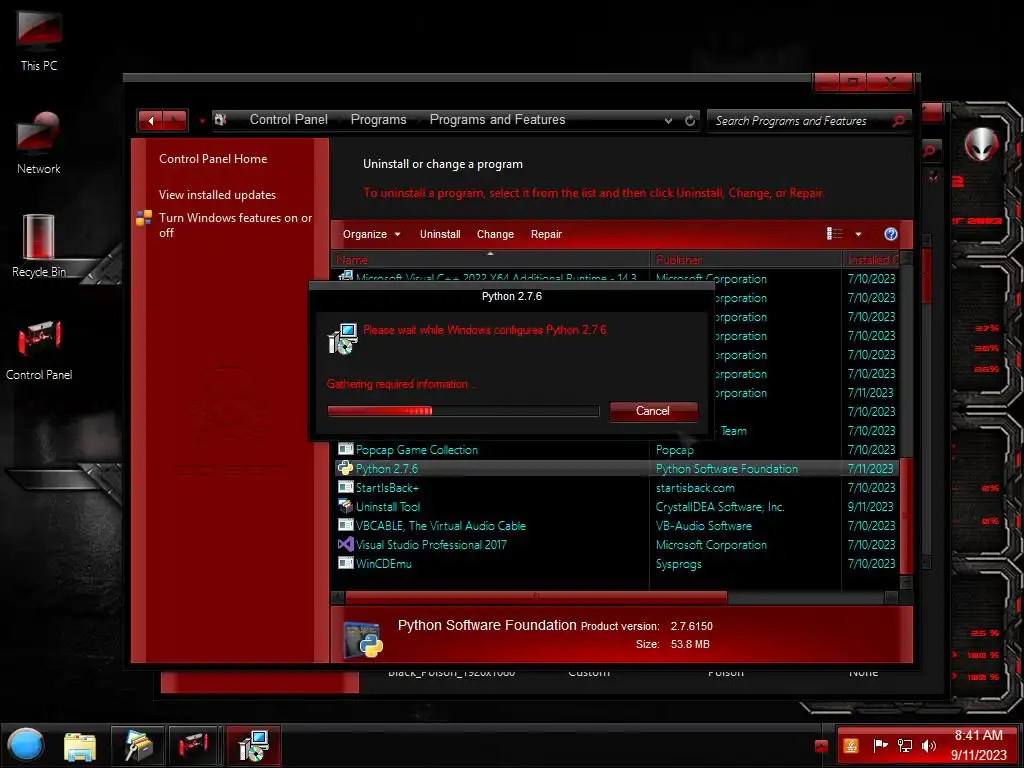Switch to Control Panel taskbar button
The width and height of the screenshot is (1024, 768).
194,746
